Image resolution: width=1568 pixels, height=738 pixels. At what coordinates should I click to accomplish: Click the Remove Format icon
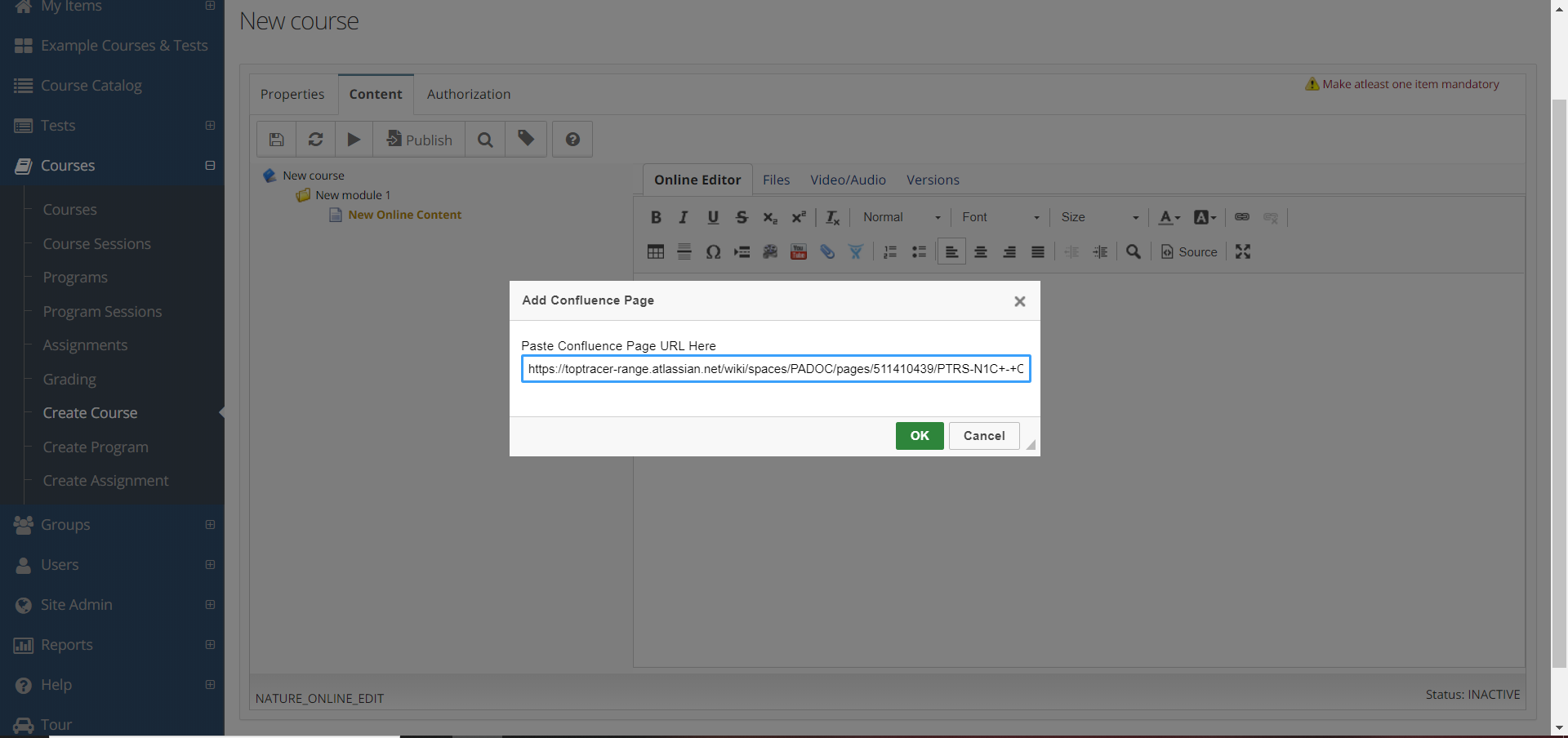pyautogui.click(x=833, y=217)
